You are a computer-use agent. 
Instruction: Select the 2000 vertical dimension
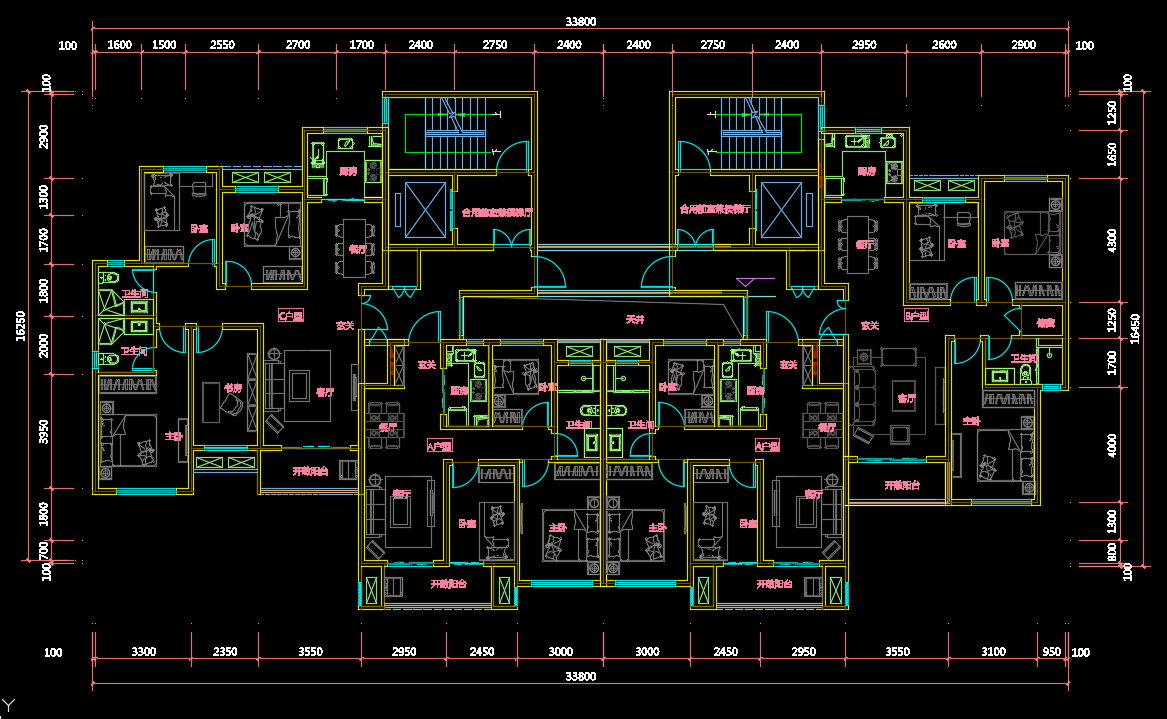coord(43,345)
